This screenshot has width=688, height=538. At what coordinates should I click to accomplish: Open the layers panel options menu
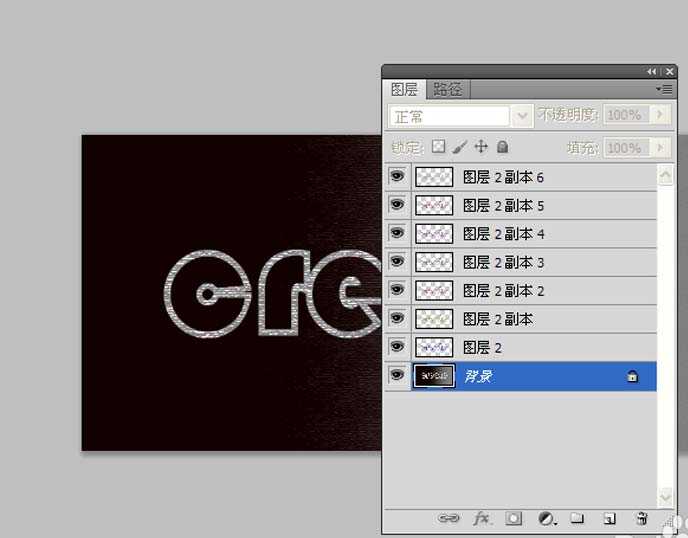[665, 90]
